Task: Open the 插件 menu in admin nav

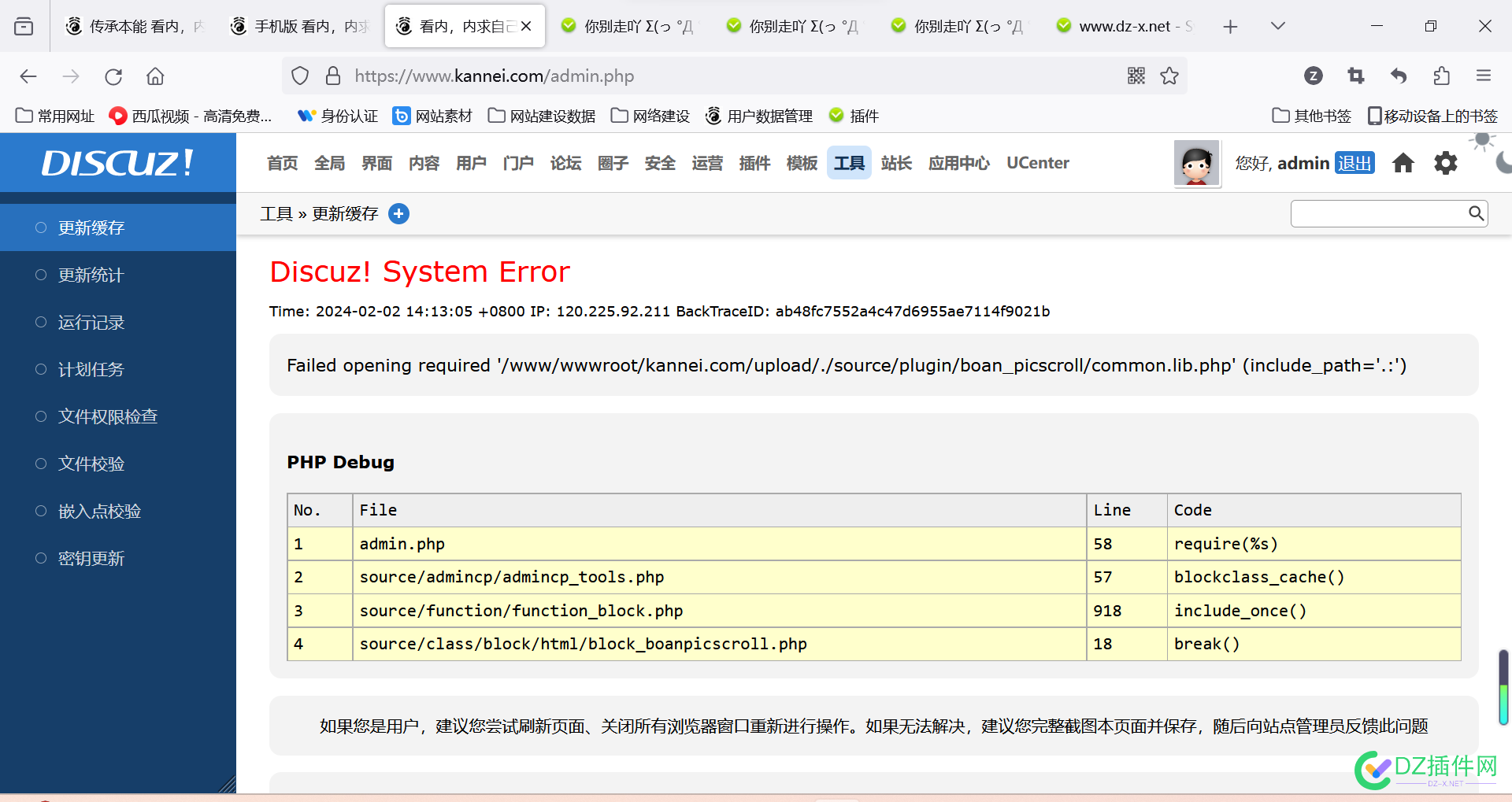Action: (755, 163)
